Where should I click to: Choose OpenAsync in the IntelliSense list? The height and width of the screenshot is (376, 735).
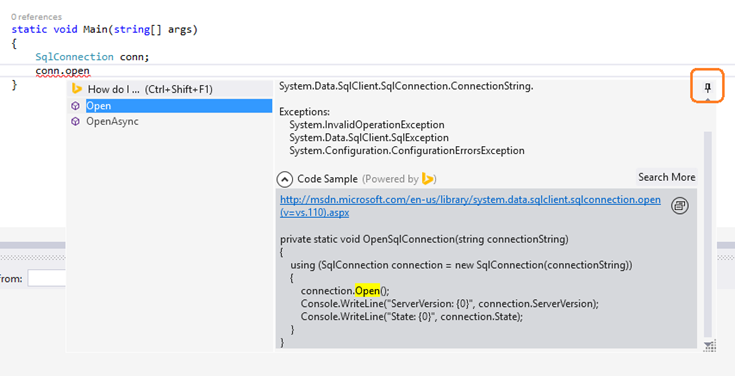112,121
